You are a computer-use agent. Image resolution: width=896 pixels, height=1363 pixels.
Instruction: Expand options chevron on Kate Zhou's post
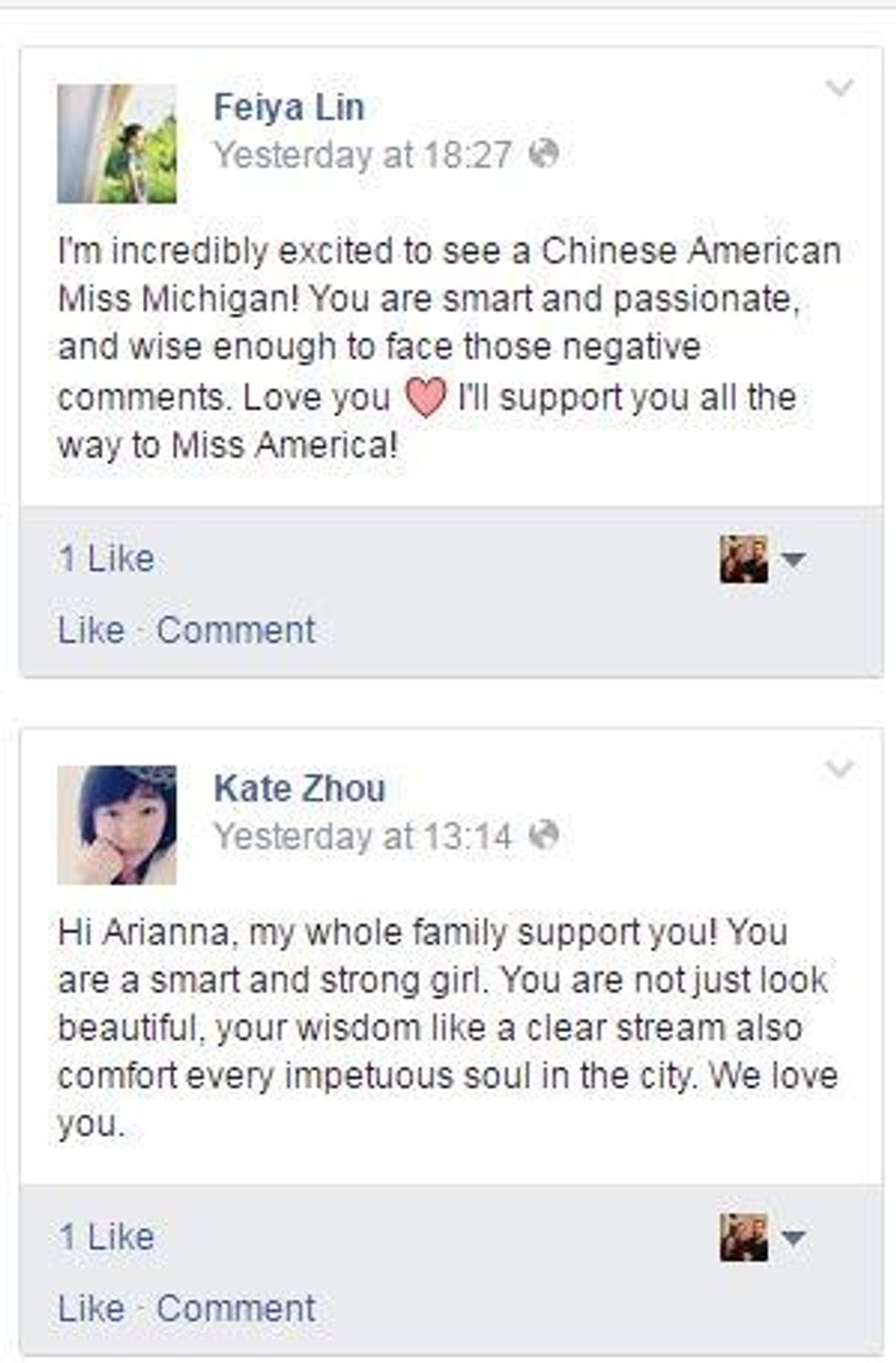839,769
